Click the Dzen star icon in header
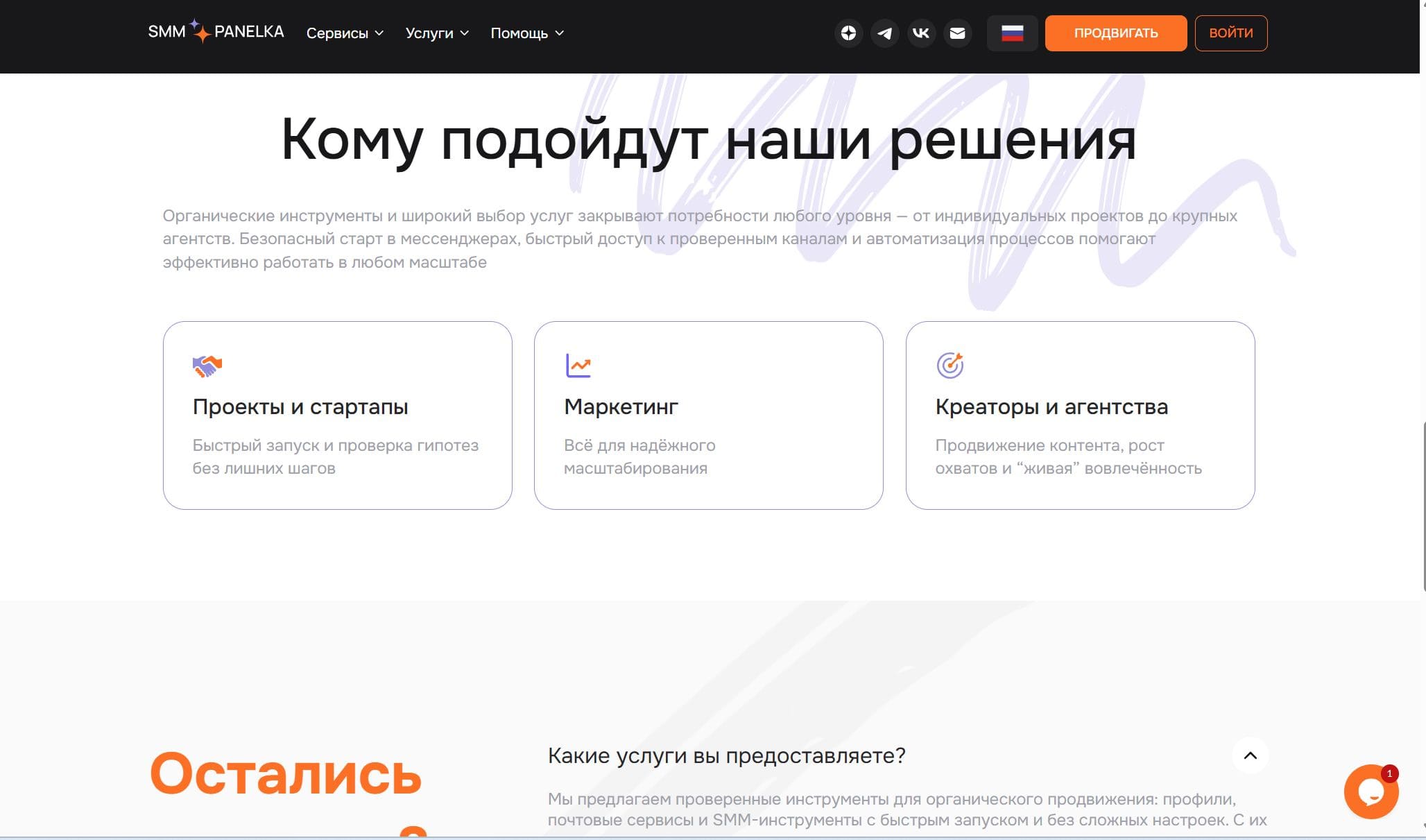 (848, 33)
